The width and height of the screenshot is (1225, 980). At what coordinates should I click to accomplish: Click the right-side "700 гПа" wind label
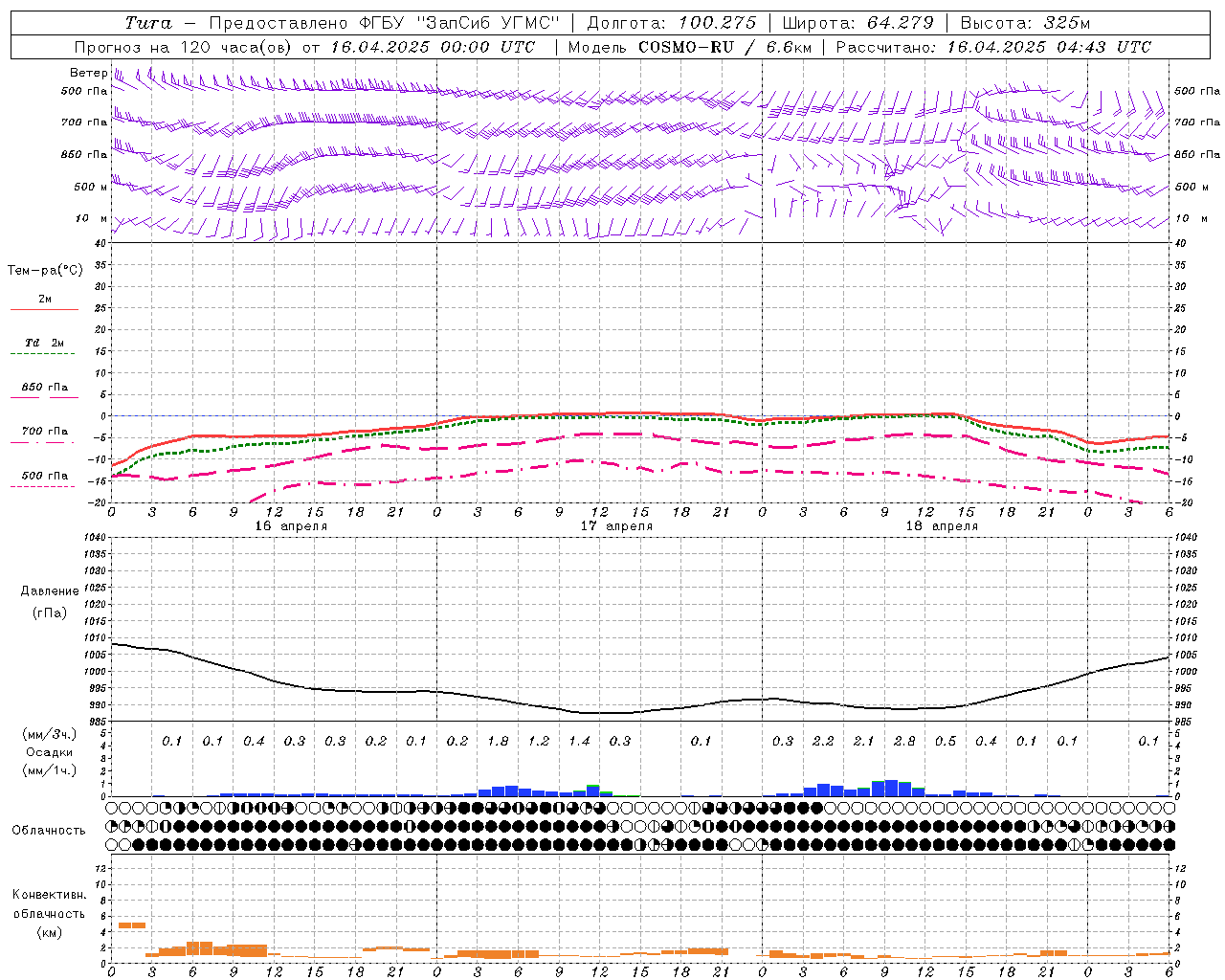coord(1197,122)
